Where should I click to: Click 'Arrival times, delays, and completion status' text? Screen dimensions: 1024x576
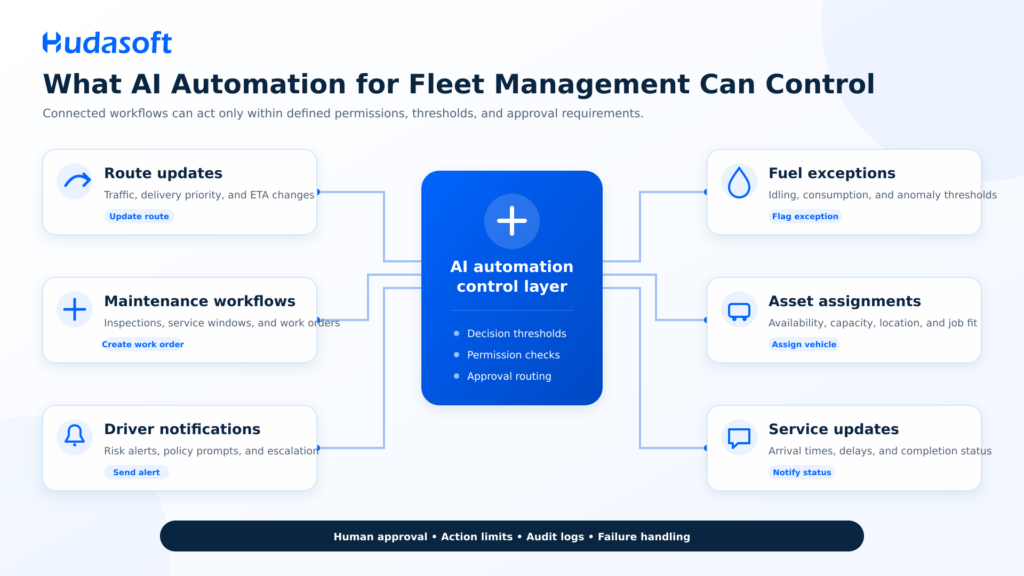point(880,451)
